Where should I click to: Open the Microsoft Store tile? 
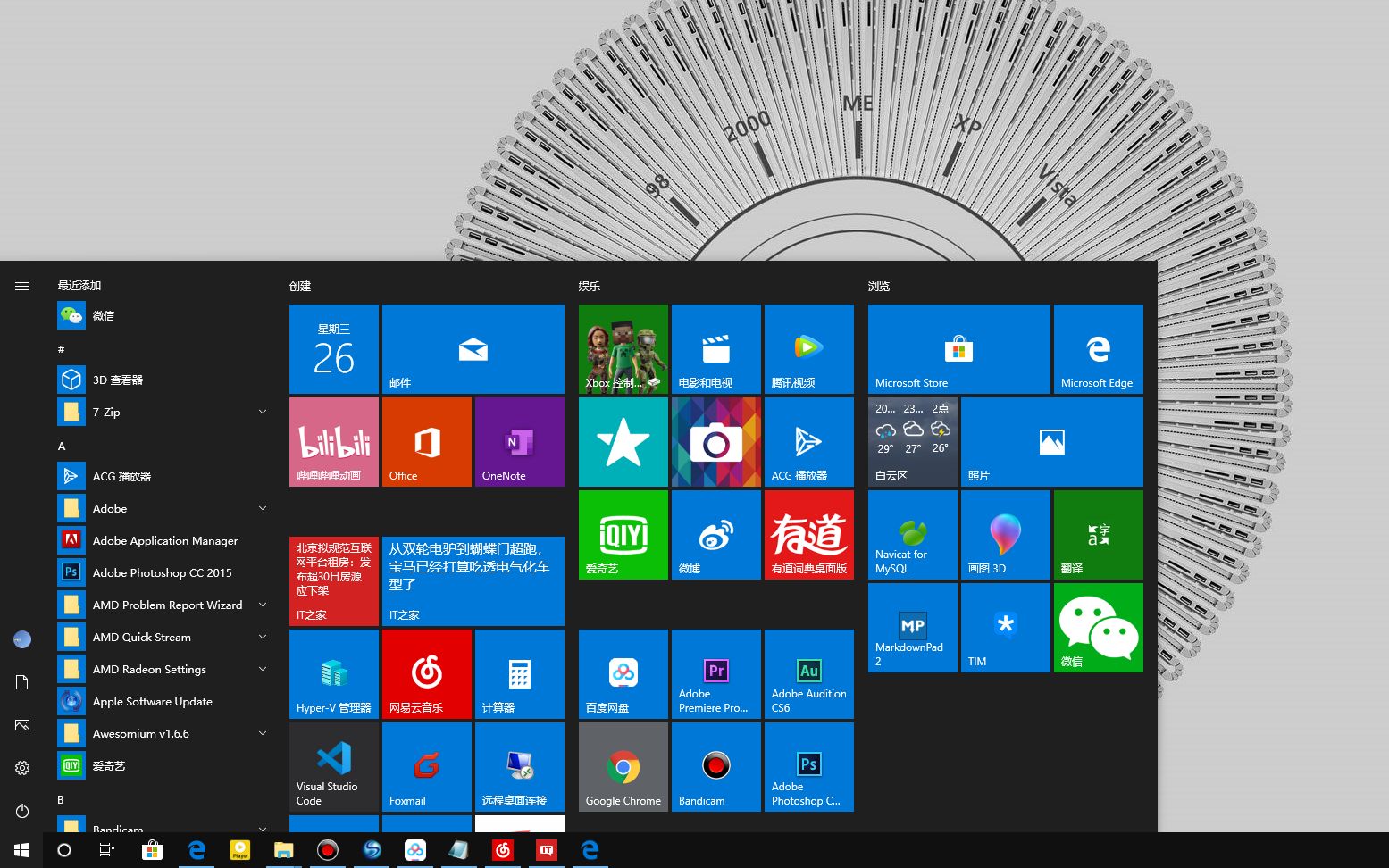(959, 349)
